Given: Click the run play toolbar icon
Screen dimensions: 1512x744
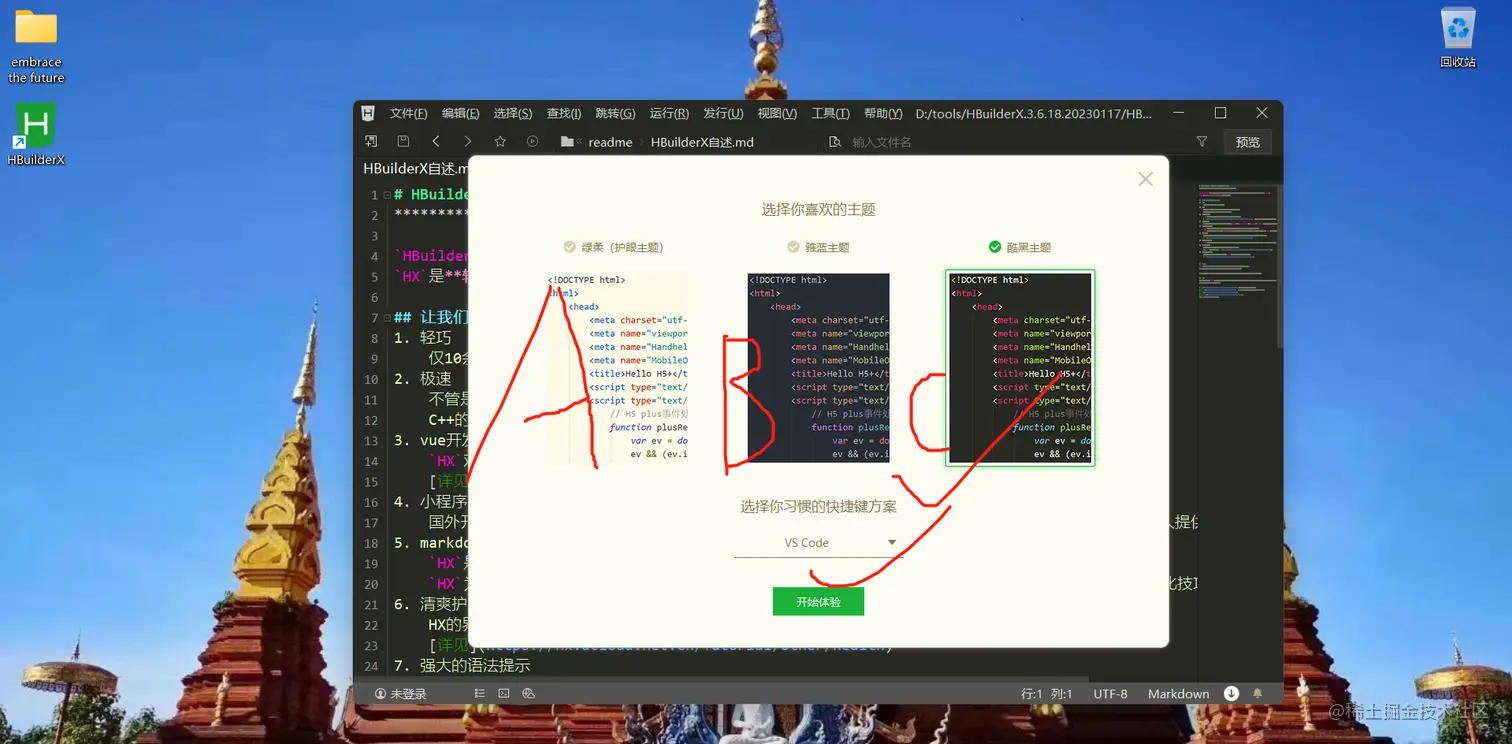Looking at the screenshot, I should (x=532, y=142).
